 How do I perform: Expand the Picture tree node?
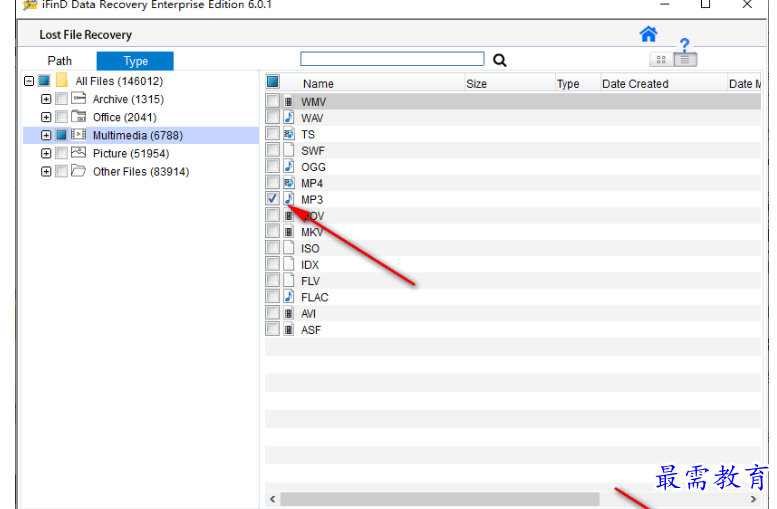[x=46, y=154]
